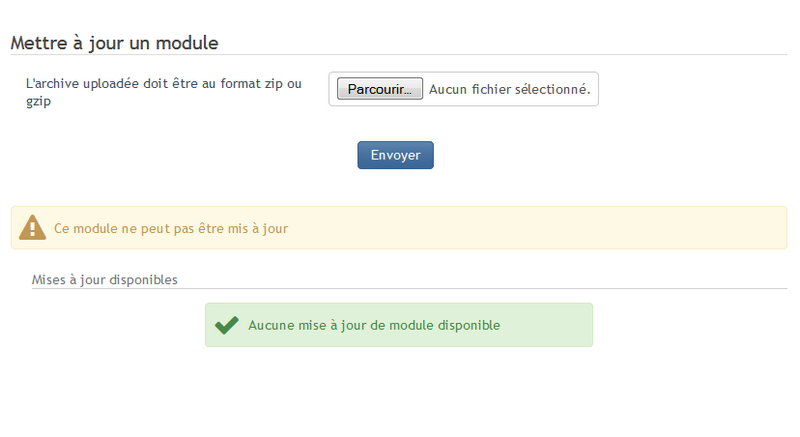Click the 'L'archive uploadée doit être' label text
800x437 pixels.
click(x=110, y=83)
